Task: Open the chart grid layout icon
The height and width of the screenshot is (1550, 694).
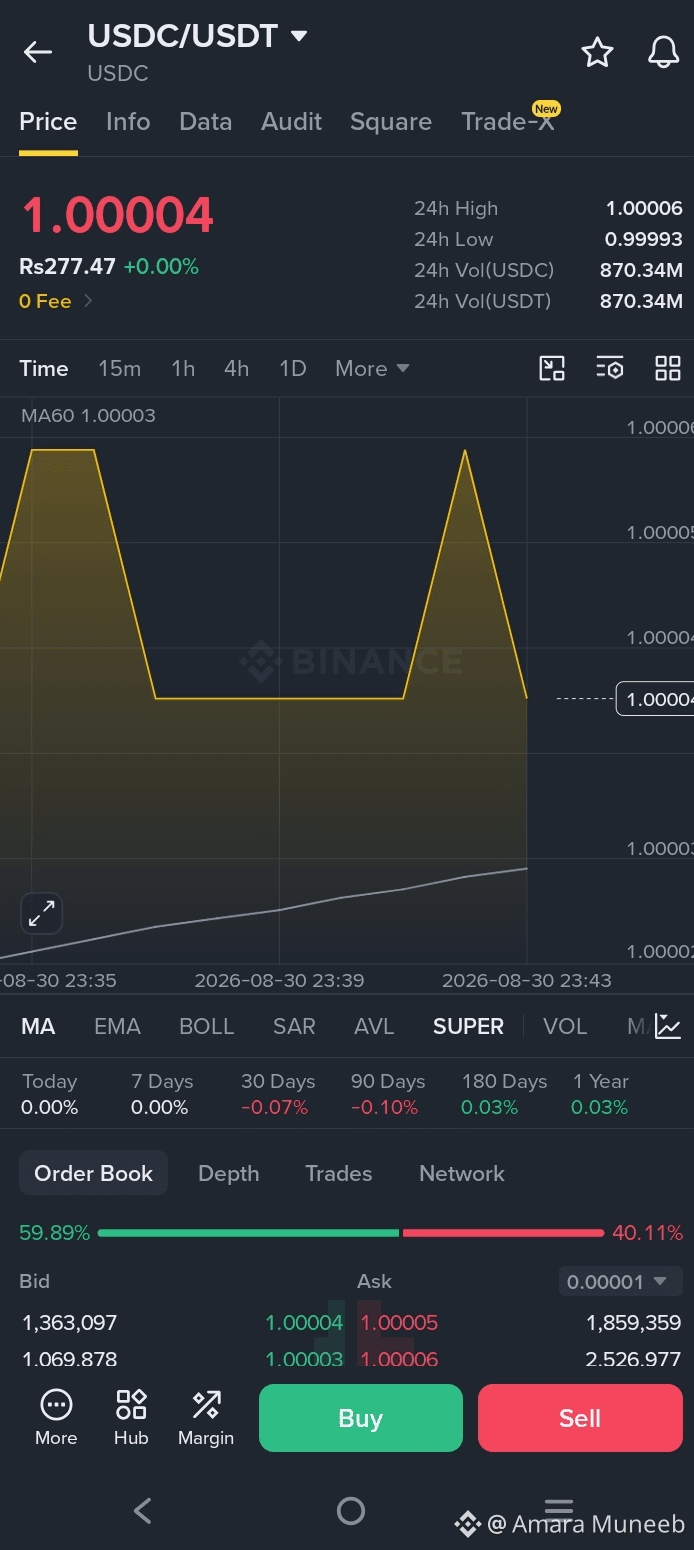Action: 667,368
